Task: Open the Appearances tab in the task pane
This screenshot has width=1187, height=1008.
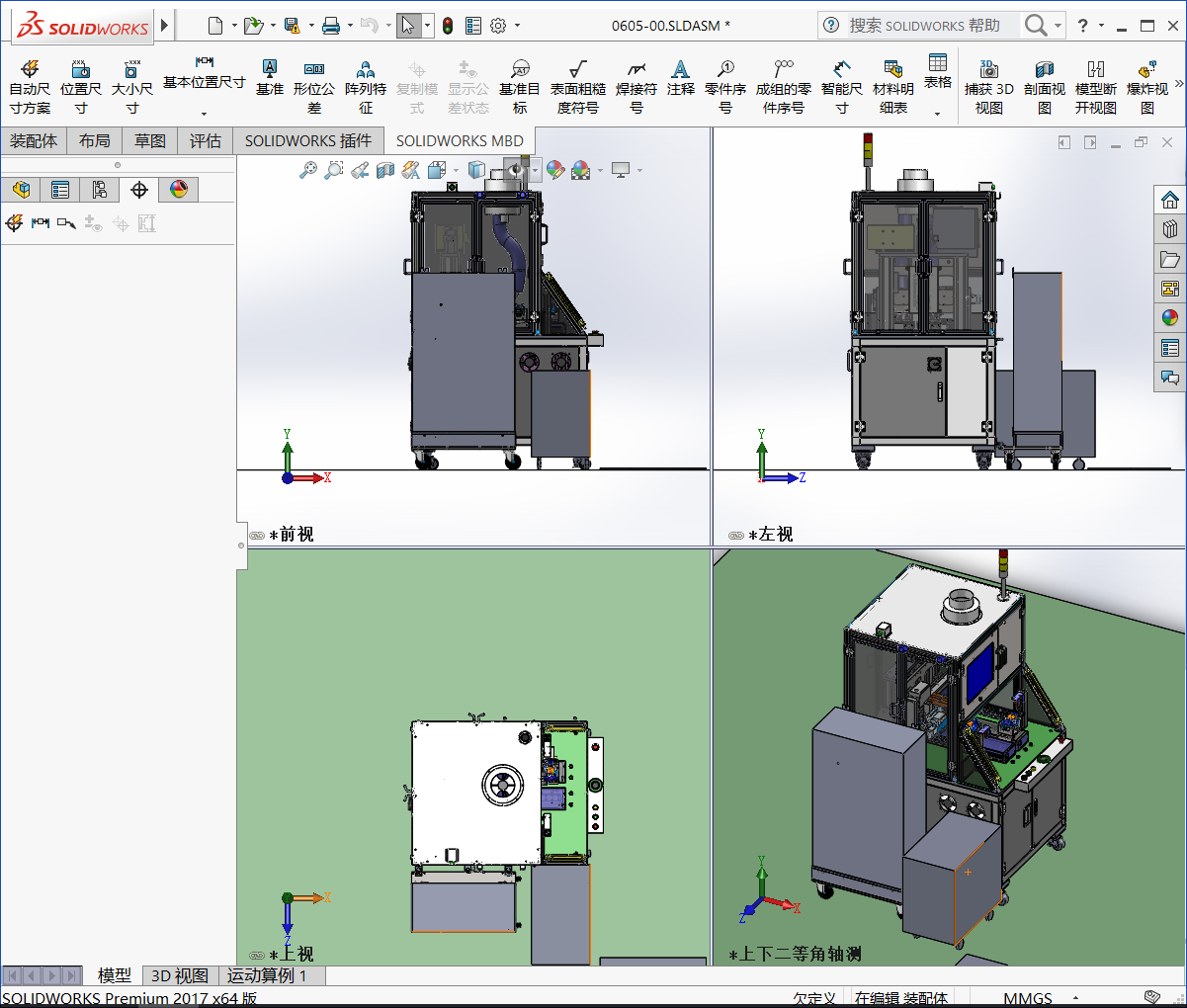Action: point(1170,318)
